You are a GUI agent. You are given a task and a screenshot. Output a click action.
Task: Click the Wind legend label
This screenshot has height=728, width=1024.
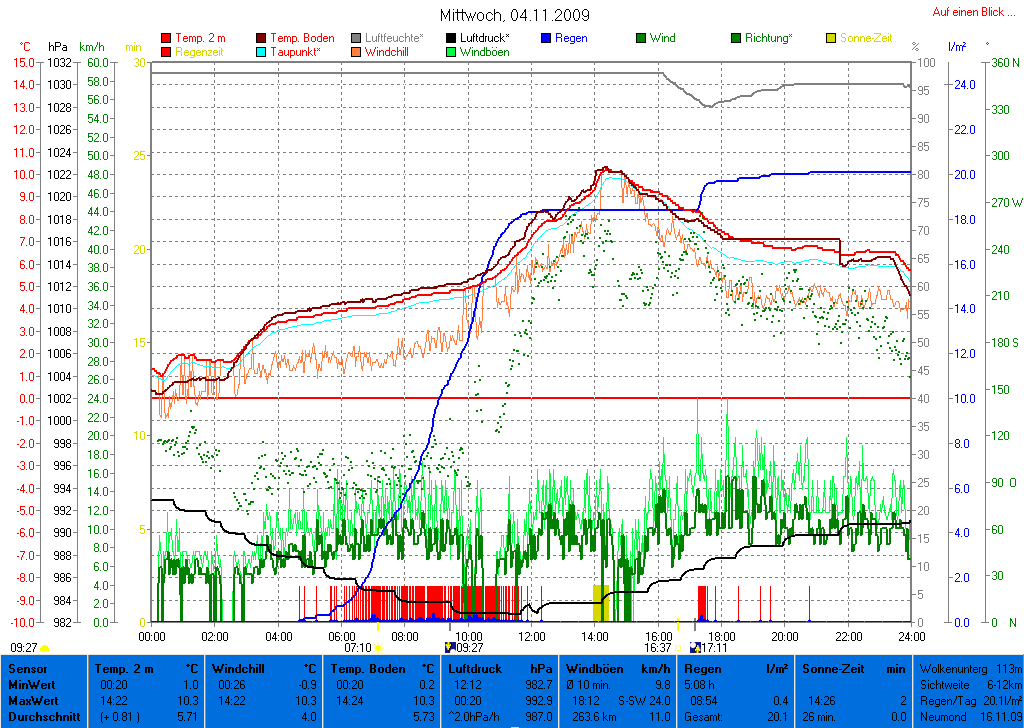coord(662,38)
